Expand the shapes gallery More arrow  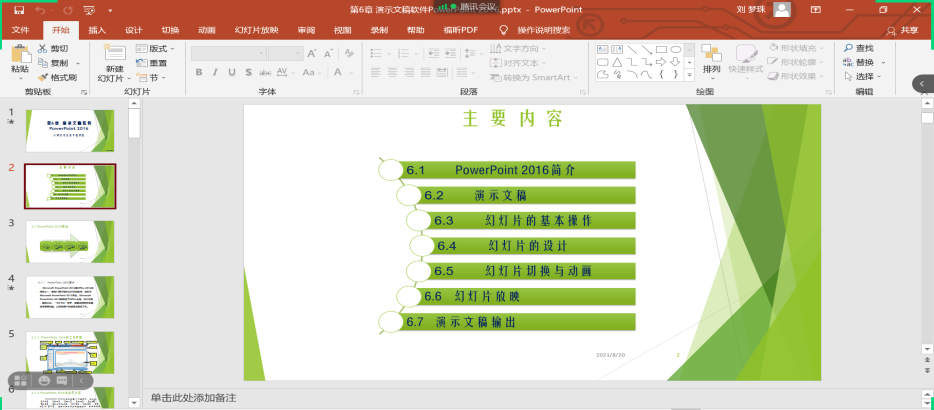(x=690, y=75)
